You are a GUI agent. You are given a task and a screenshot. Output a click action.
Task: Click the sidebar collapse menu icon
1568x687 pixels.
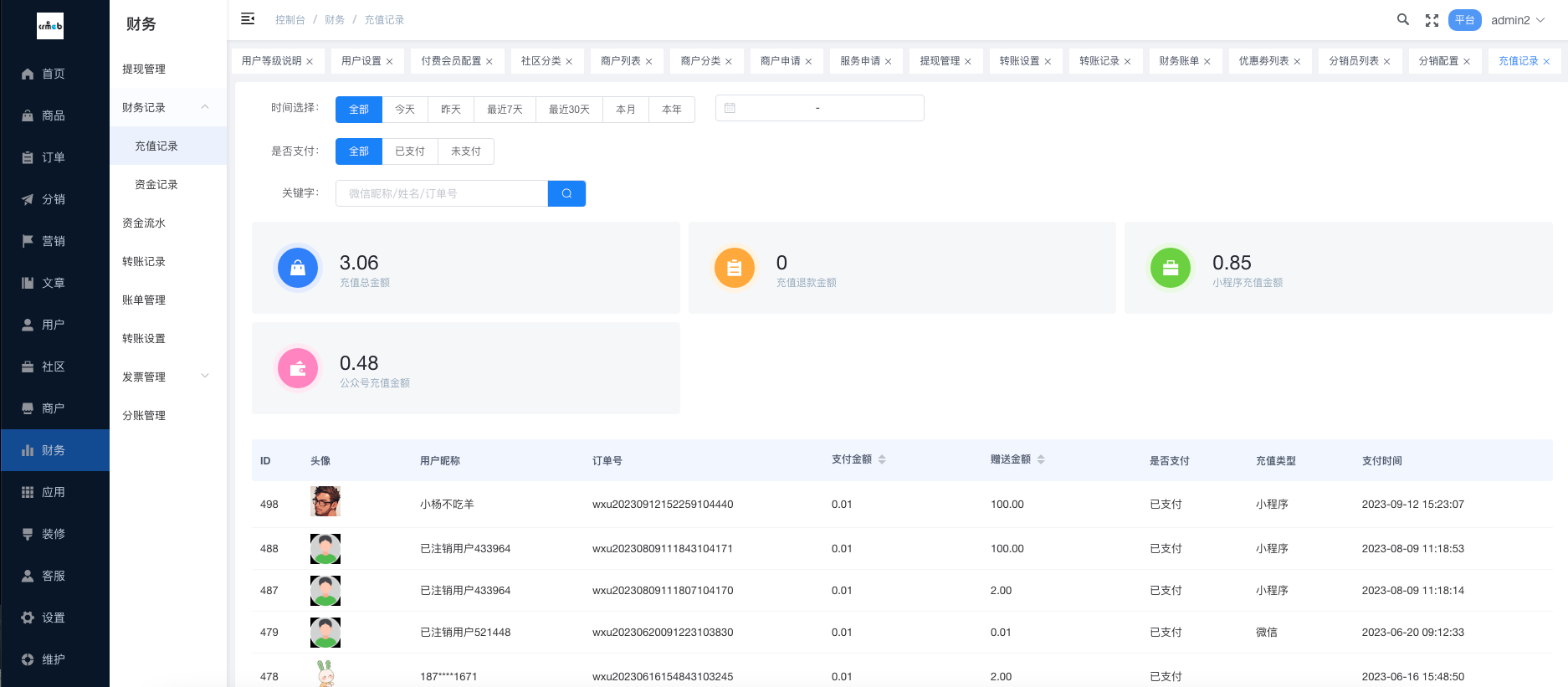tap(248, 19)
